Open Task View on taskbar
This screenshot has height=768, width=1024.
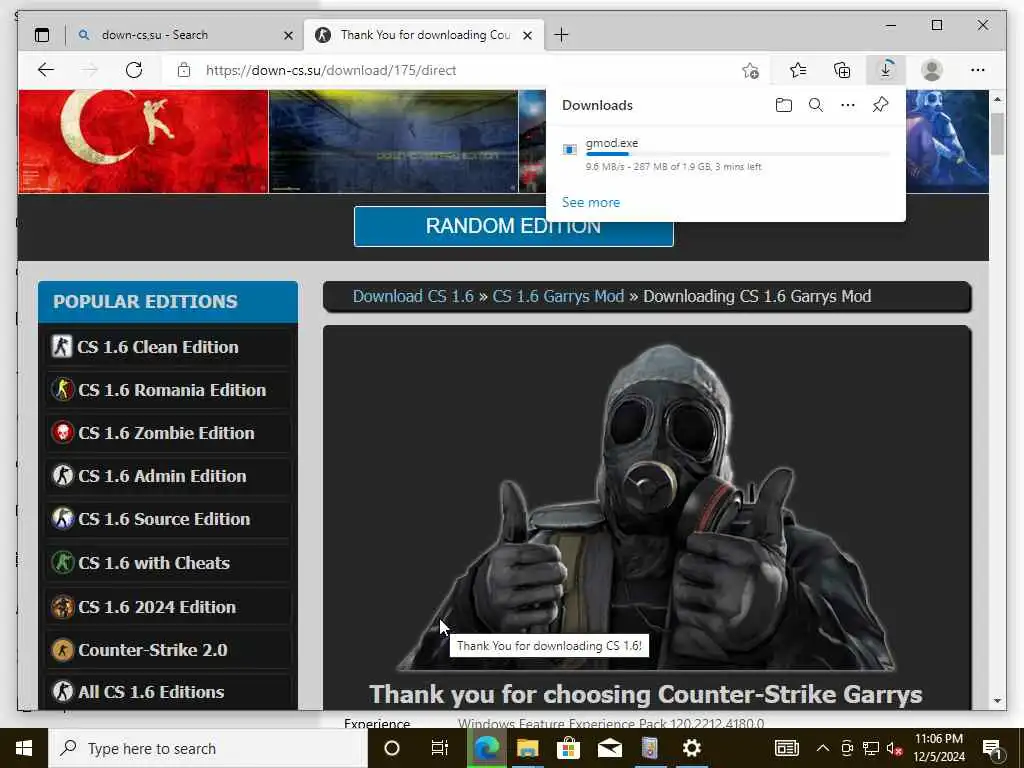[440, 748]
